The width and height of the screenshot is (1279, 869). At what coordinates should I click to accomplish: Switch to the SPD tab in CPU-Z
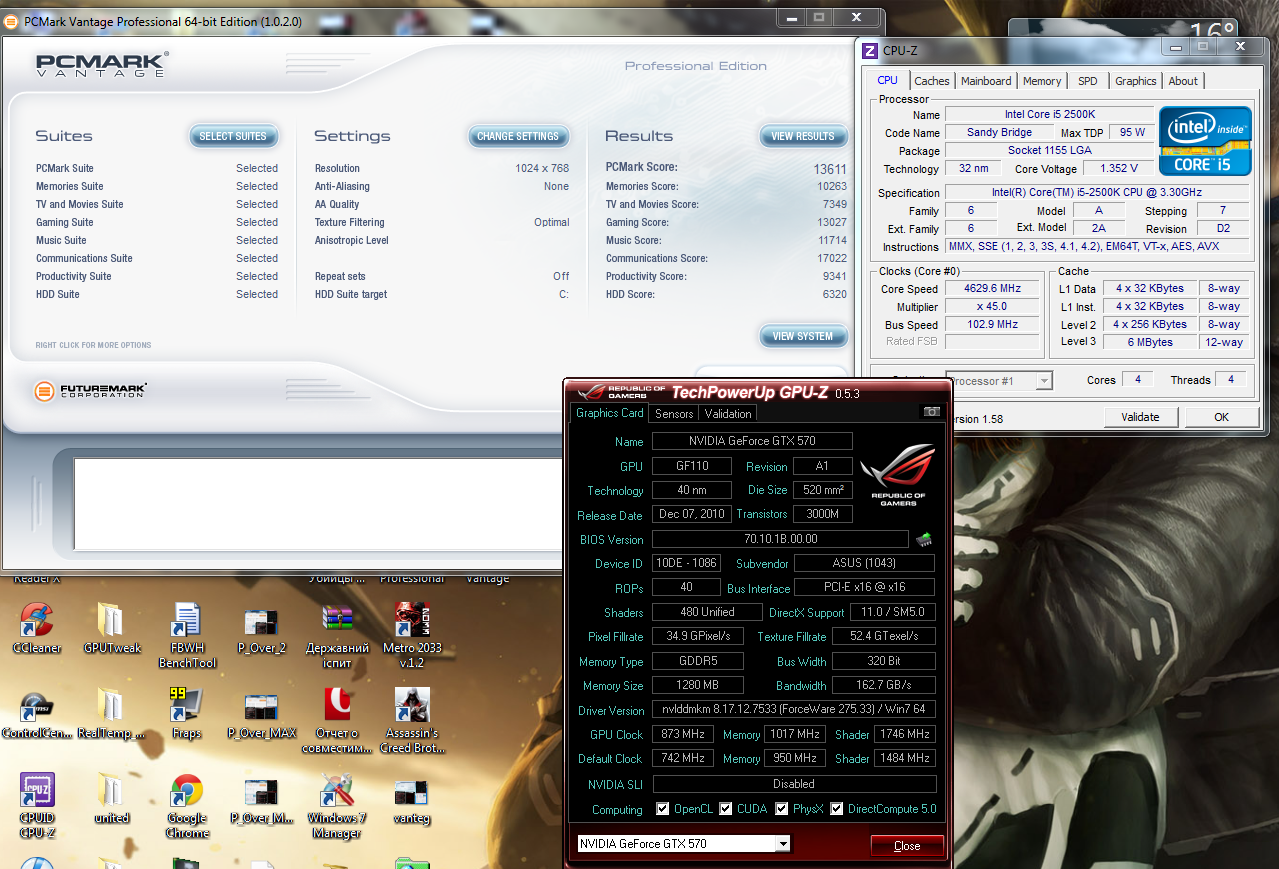coord(1087,81)
